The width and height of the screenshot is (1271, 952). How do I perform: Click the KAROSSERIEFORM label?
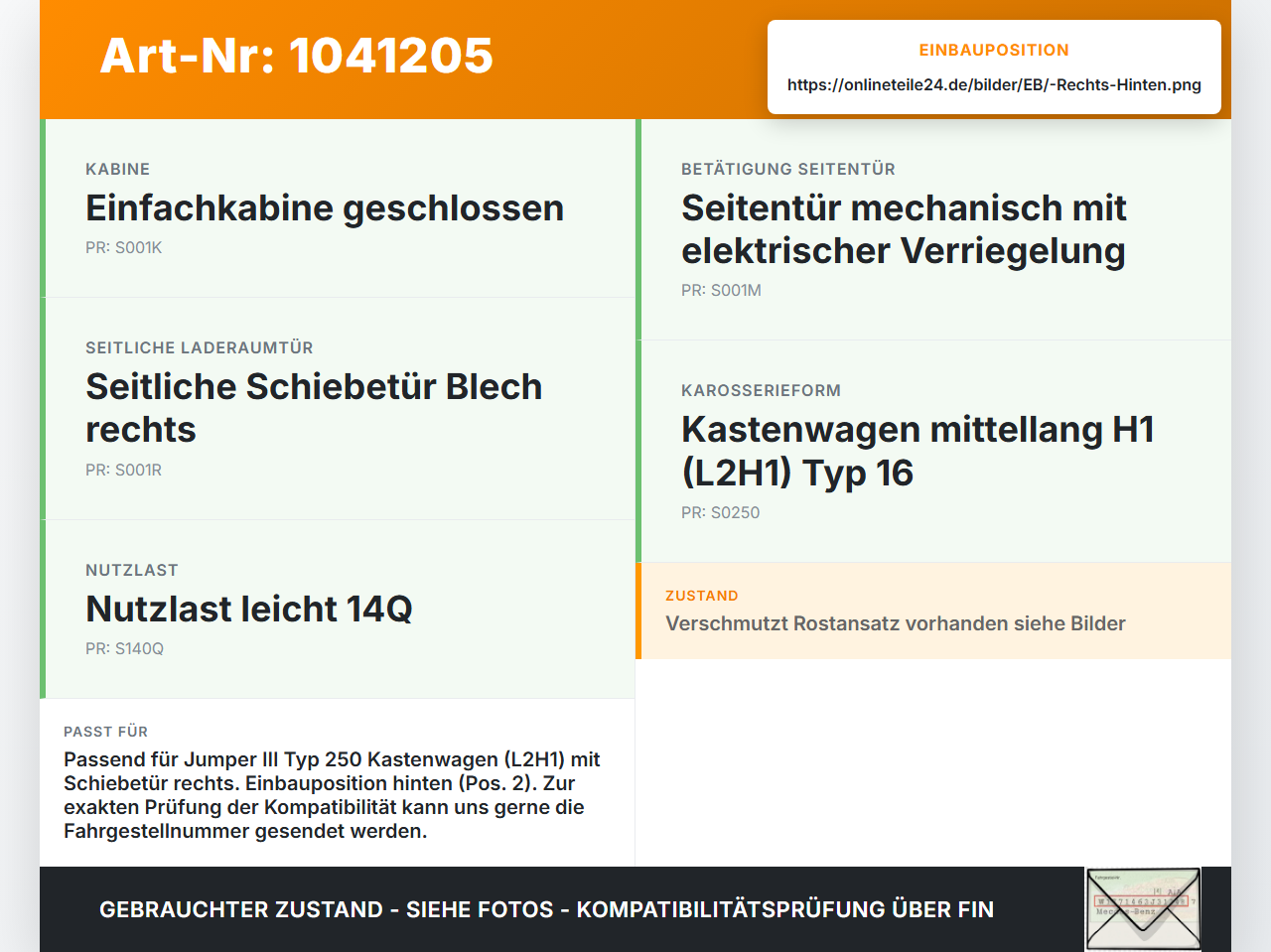(x=761, y=391)
